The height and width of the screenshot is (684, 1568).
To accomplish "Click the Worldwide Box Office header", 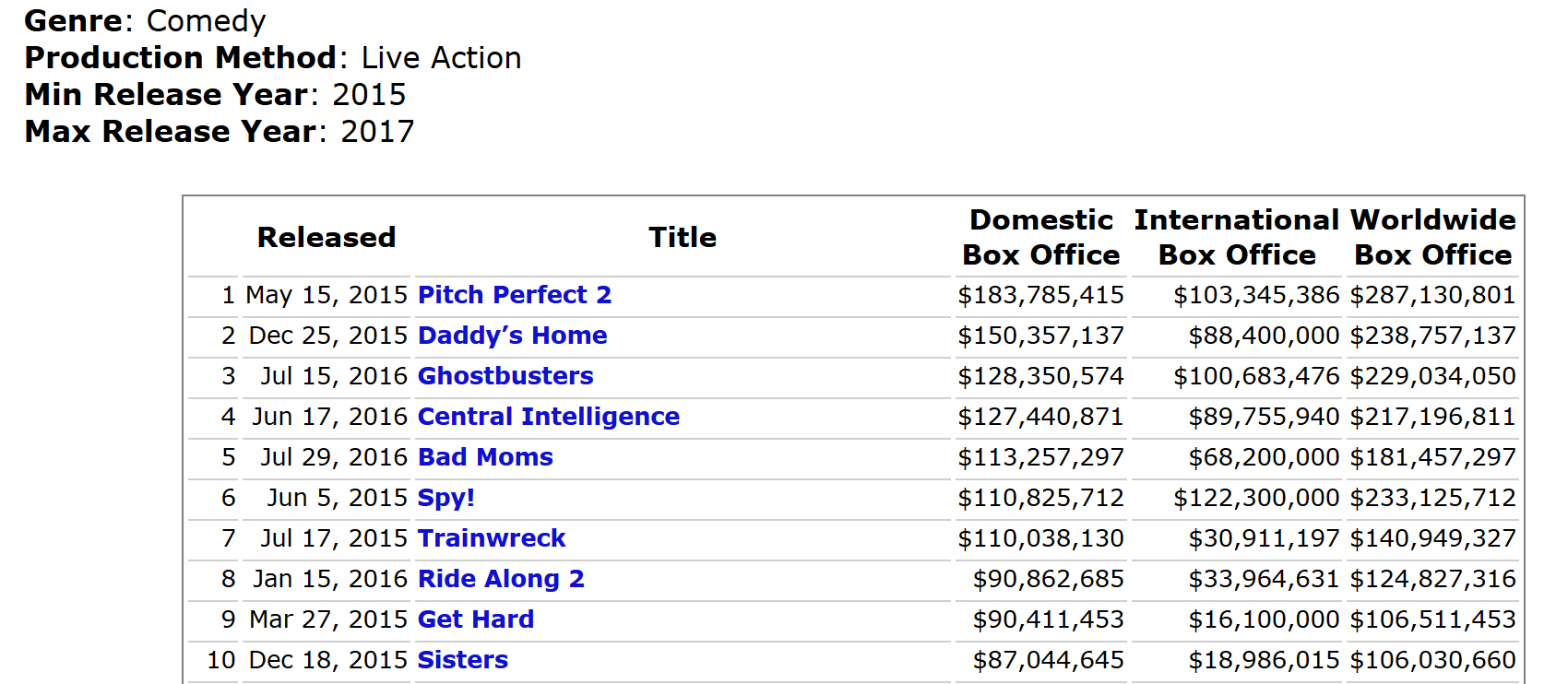I will (x=1432, y=238).
